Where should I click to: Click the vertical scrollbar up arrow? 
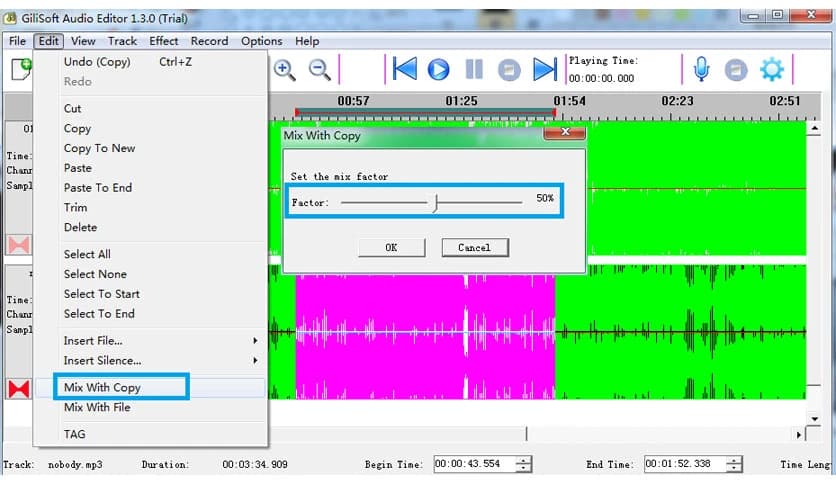click(814, 128)
